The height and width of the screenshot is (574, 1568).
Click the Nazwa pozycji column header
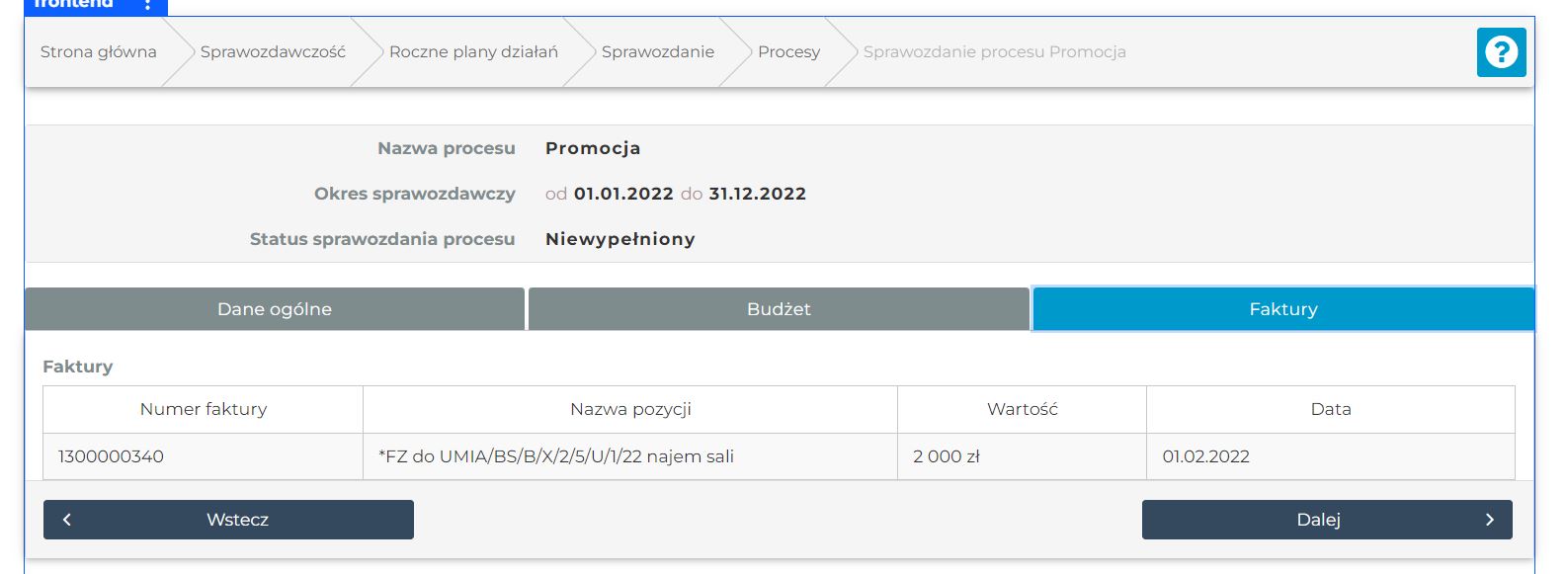coord(630,409)
